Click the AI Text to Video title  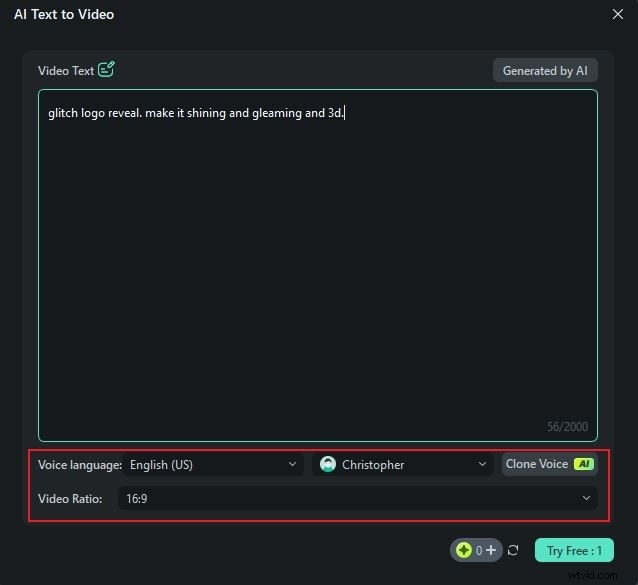click(64, 14)
